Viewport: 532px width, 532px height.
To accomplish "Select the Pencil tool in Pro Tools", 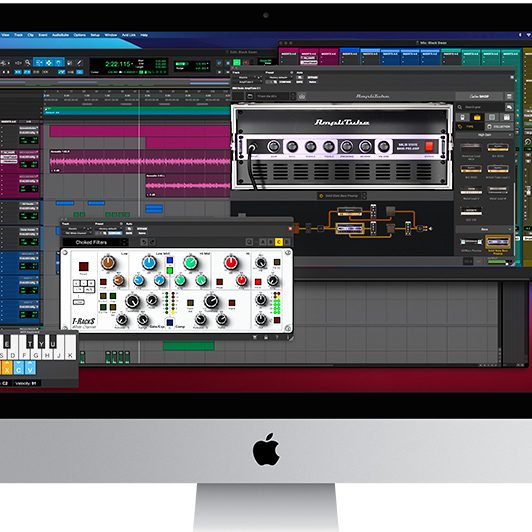I will pyautogui.click(x=79, y=63).
